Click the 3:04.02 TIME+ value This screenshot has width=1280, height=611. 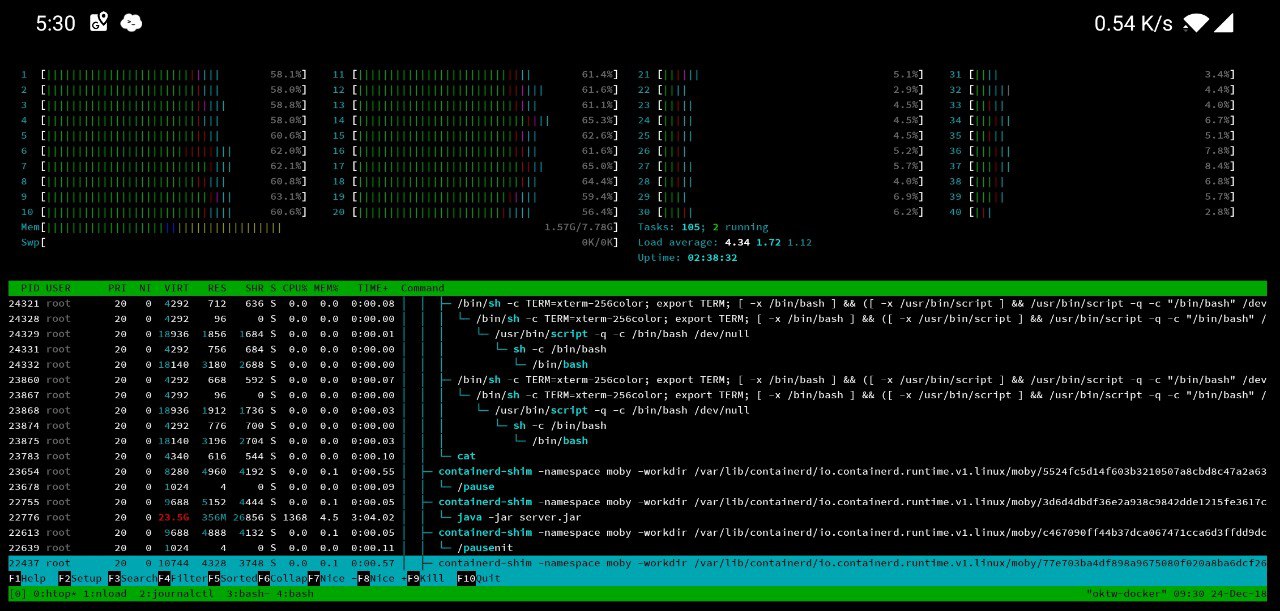click(x=372, y=517)
